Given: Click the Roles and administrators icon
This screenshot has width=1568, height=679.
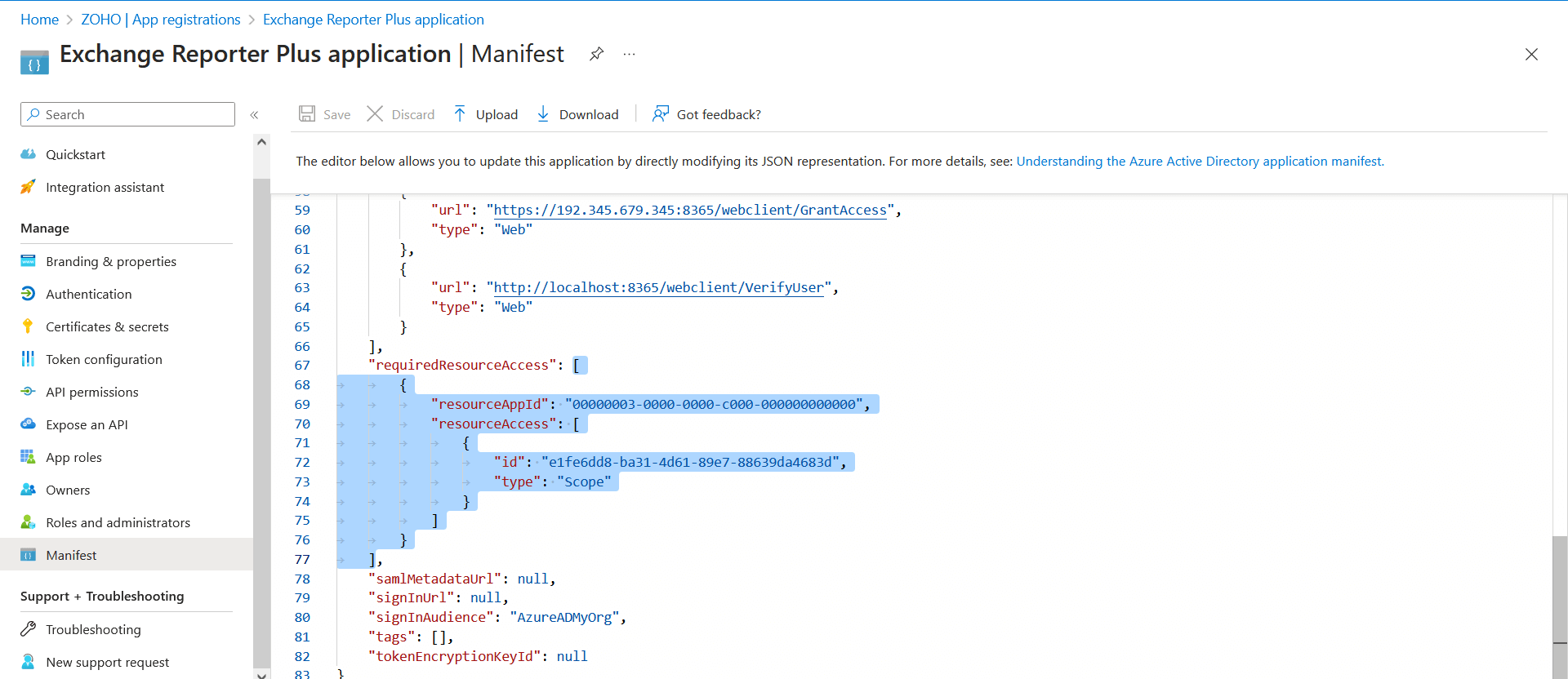Looking at the screenshot, I should [x=28, y=522].
